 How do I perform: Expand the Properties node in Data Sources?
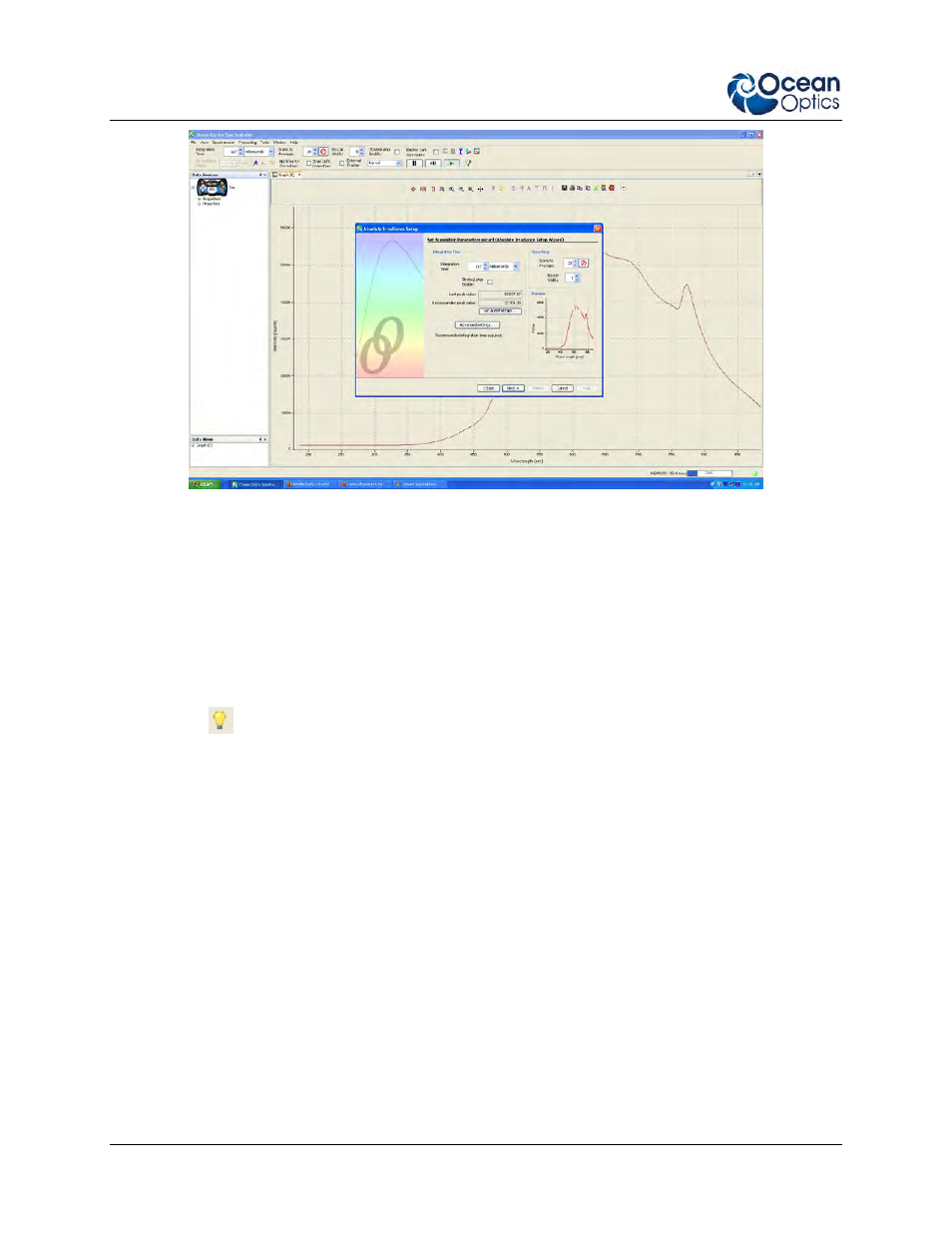[200, 204]
